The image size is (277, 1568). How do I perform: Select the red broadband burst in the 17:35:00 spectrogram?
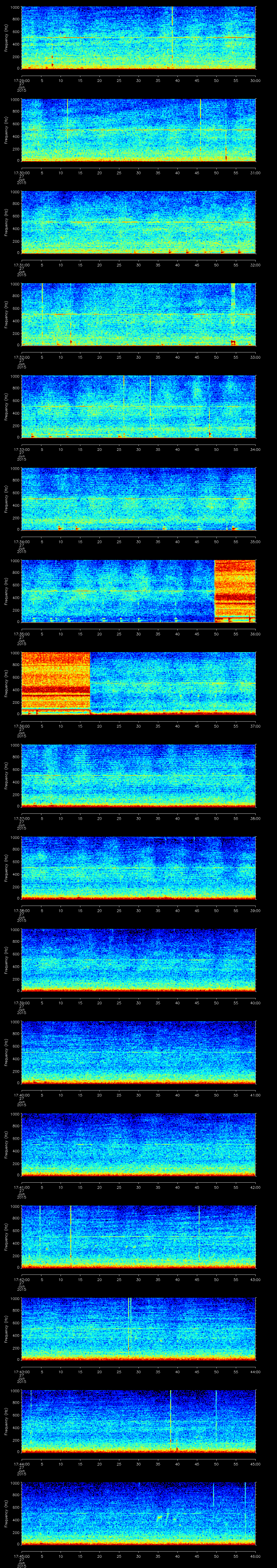(235, 590)
